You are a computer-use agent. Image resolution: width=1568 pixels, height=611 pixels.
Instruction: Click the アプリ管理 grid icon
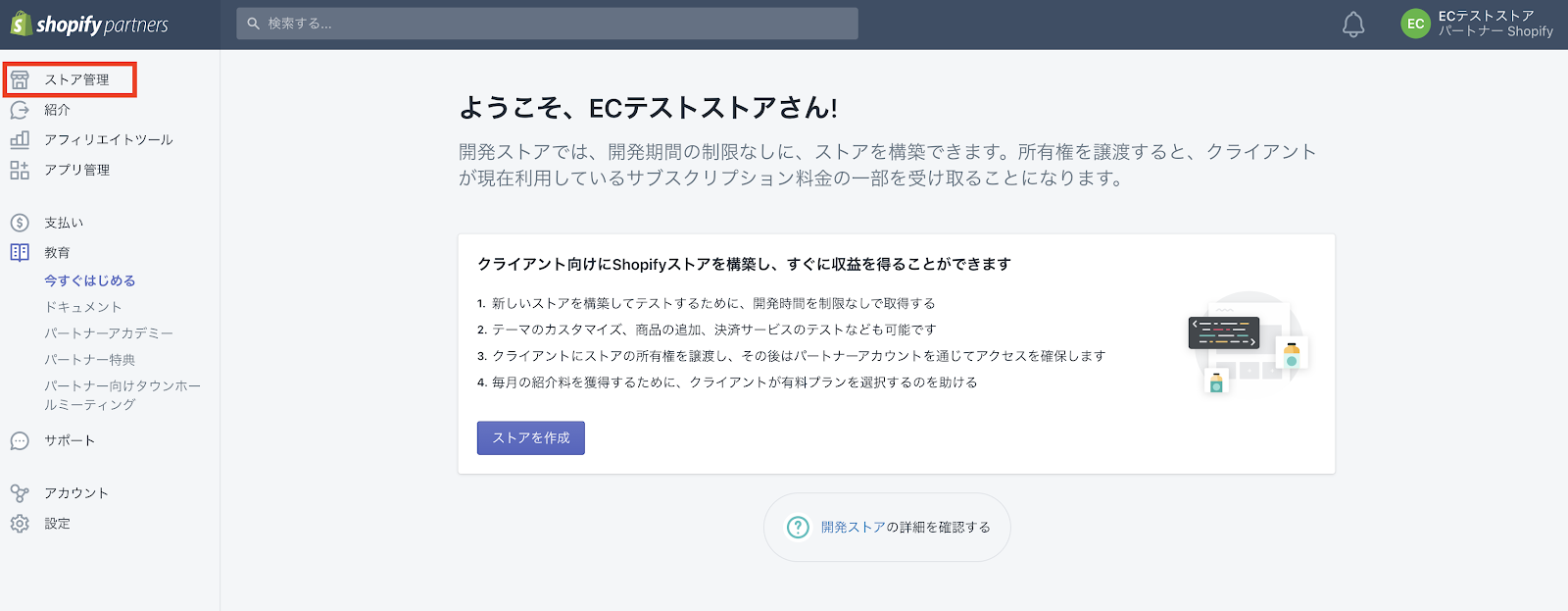click(x=20, y=170)
